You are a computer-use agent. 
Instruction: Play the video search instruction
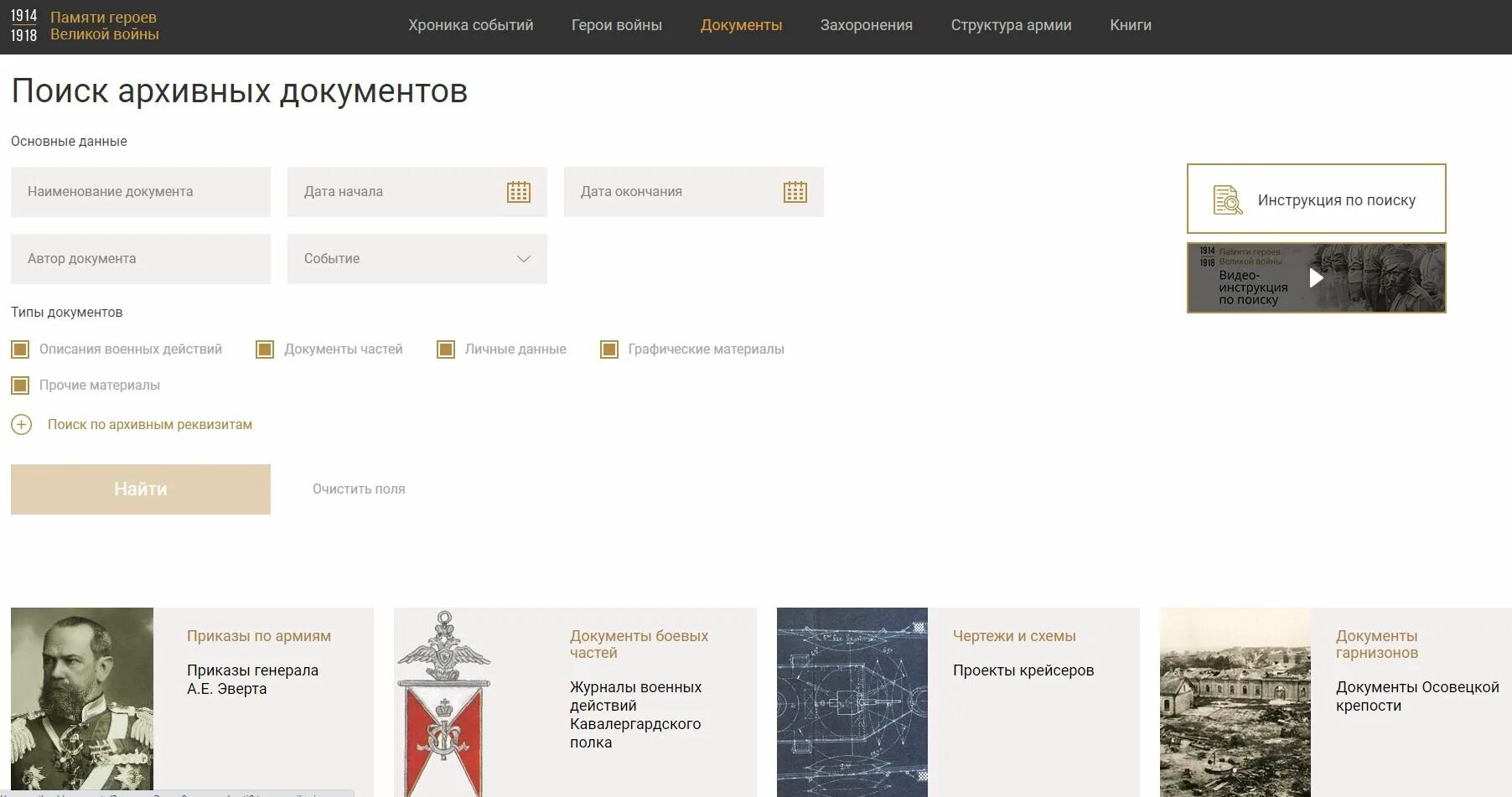(1316, 278)
